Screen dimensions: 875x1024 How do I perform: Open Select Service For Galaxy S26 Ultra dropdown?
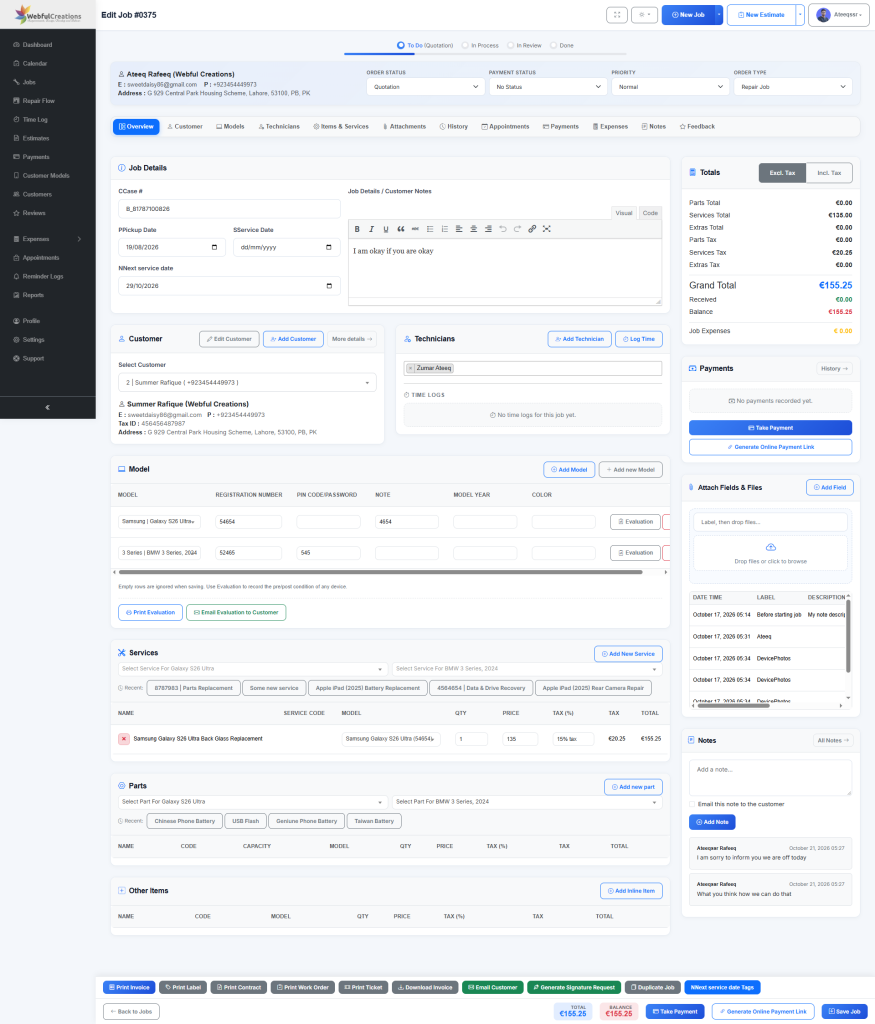coord(253,669)
